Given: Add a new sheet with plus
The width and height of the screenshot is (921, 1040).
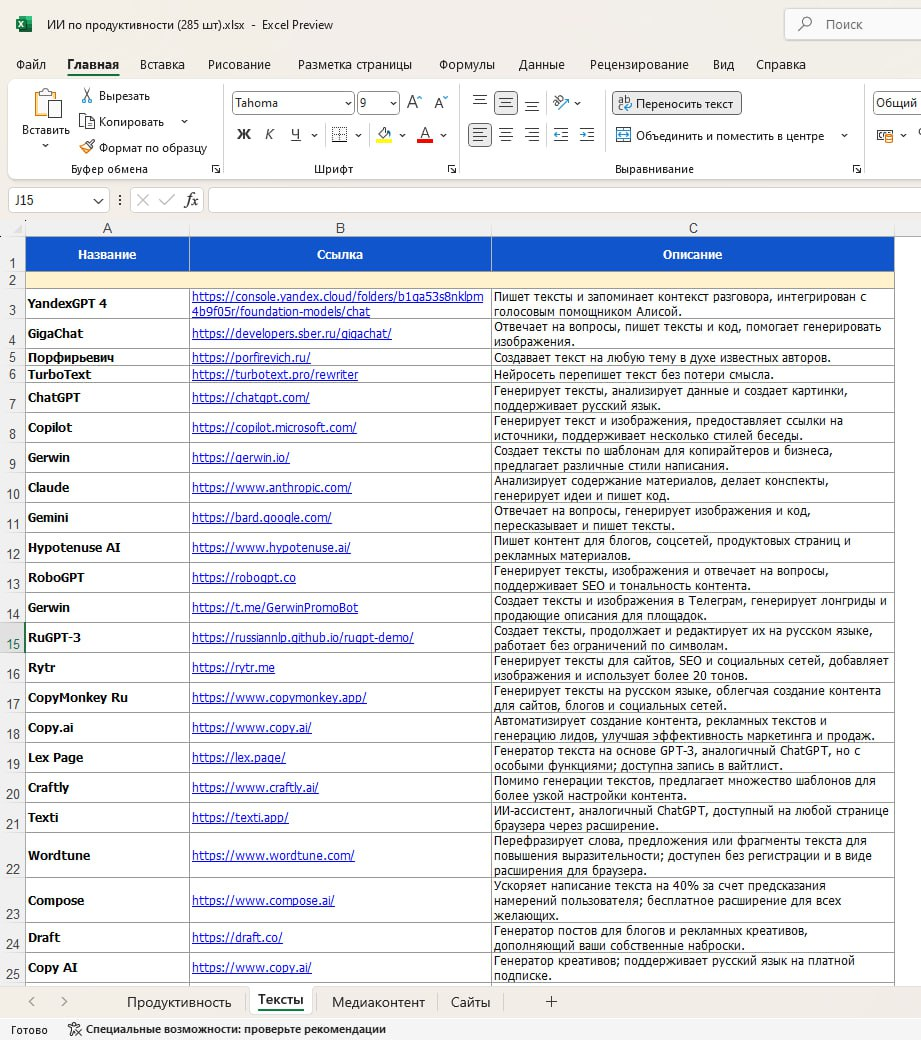Looking at the screenshot, I should click(551, 1002).
